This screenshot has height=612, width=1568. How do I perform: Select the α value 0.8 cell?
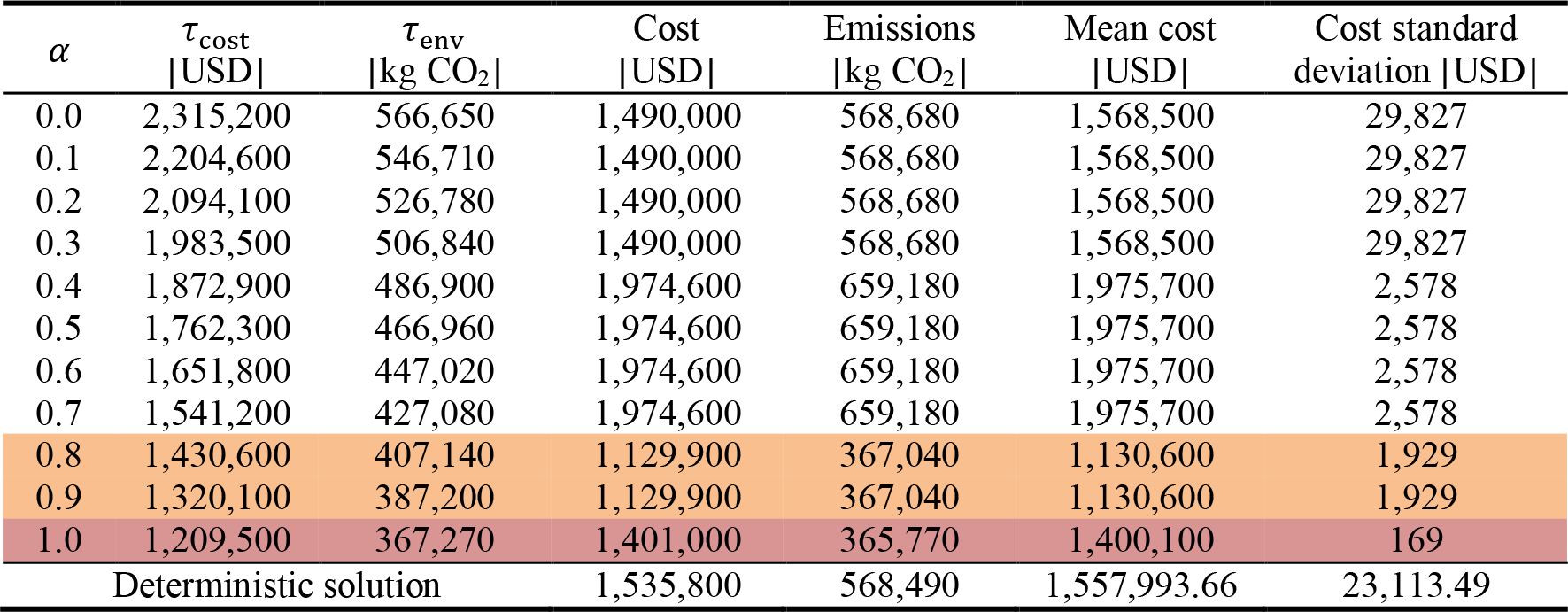(58, 455)
